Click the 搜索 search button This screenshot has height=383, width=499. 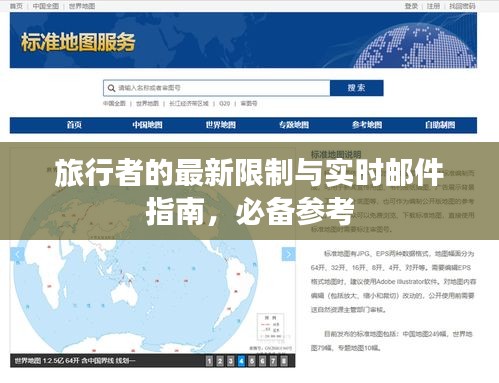pyautogui.click(x=356, y=88)
